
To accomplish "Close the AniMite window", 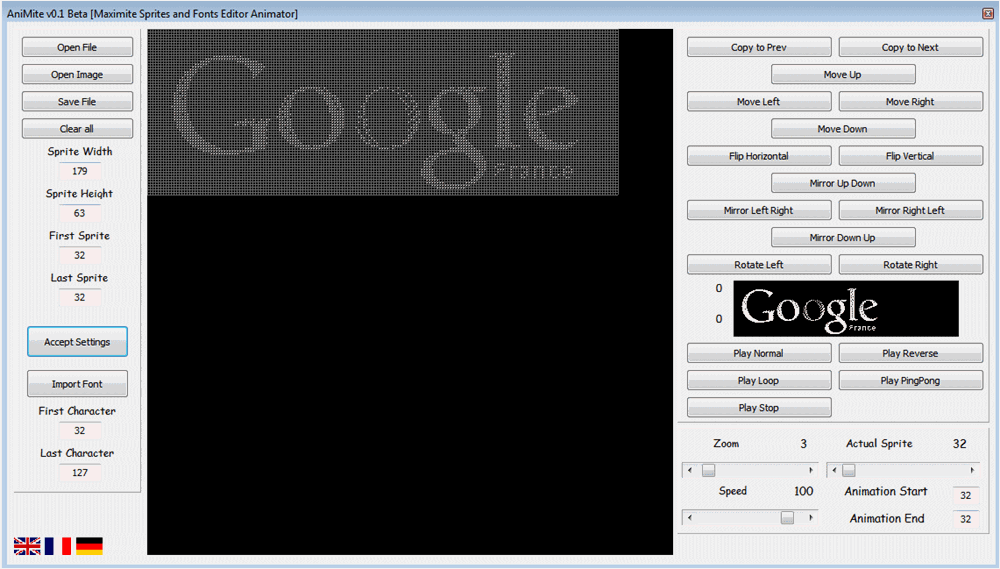I will tap(986, 13).
